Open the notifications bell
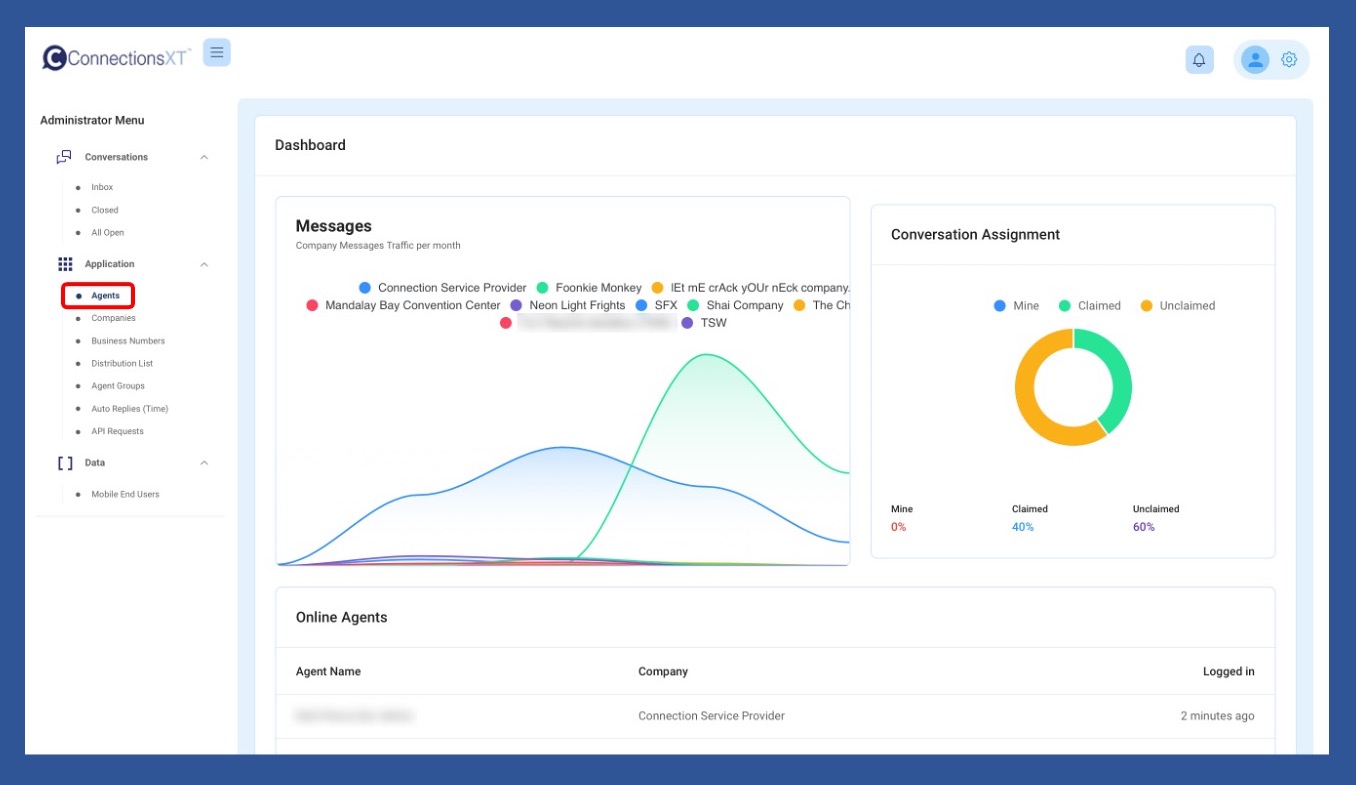 point(1199,60)
